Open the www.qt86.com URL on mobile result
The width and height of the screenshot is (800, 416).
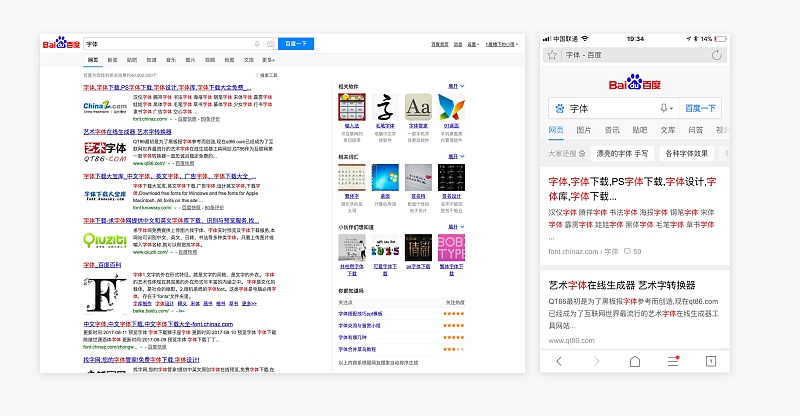tap(571, 340)
